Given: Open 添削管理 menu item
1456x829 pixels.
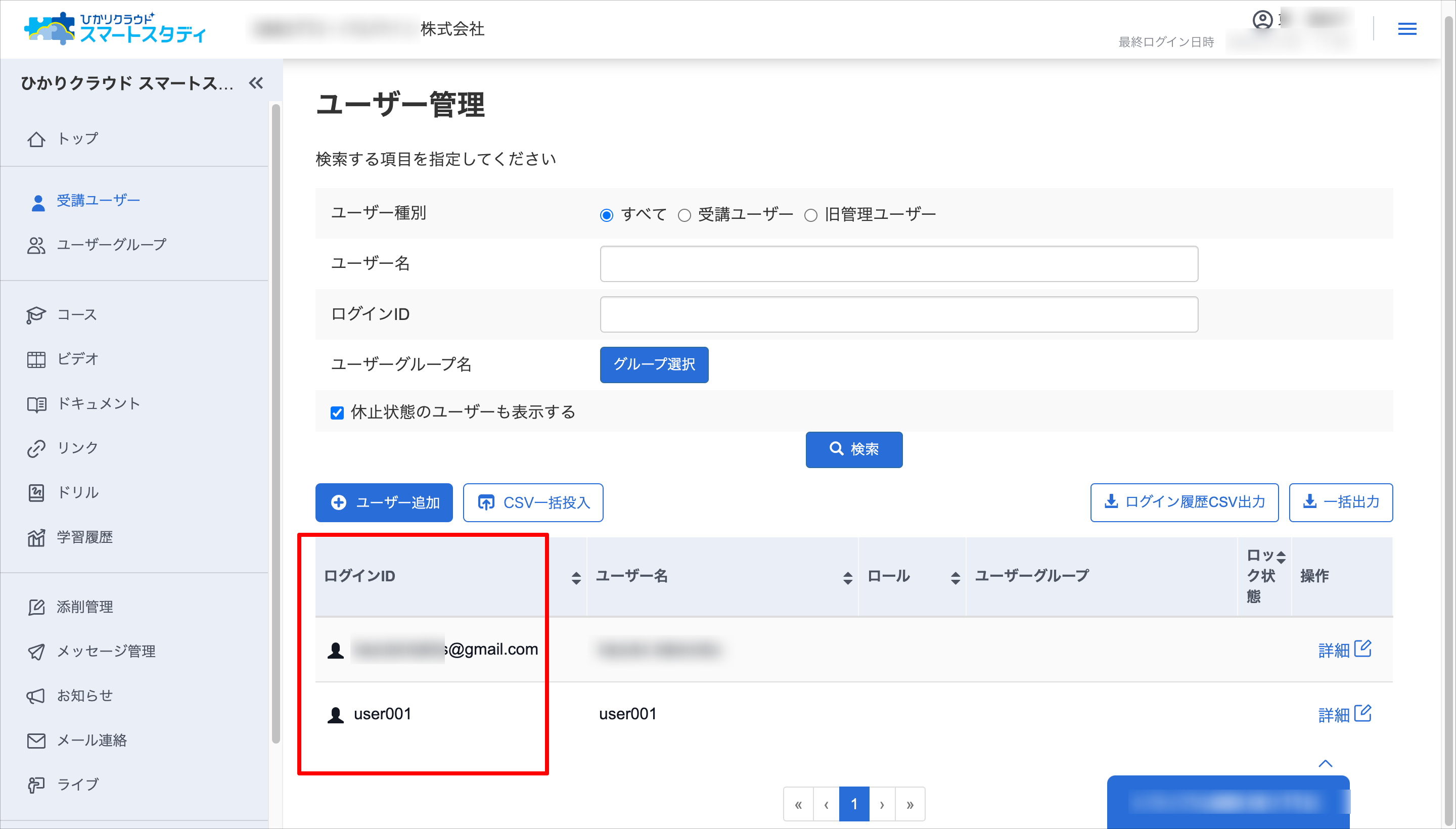Looking at the screenshot, I should (x=84, y=607).
